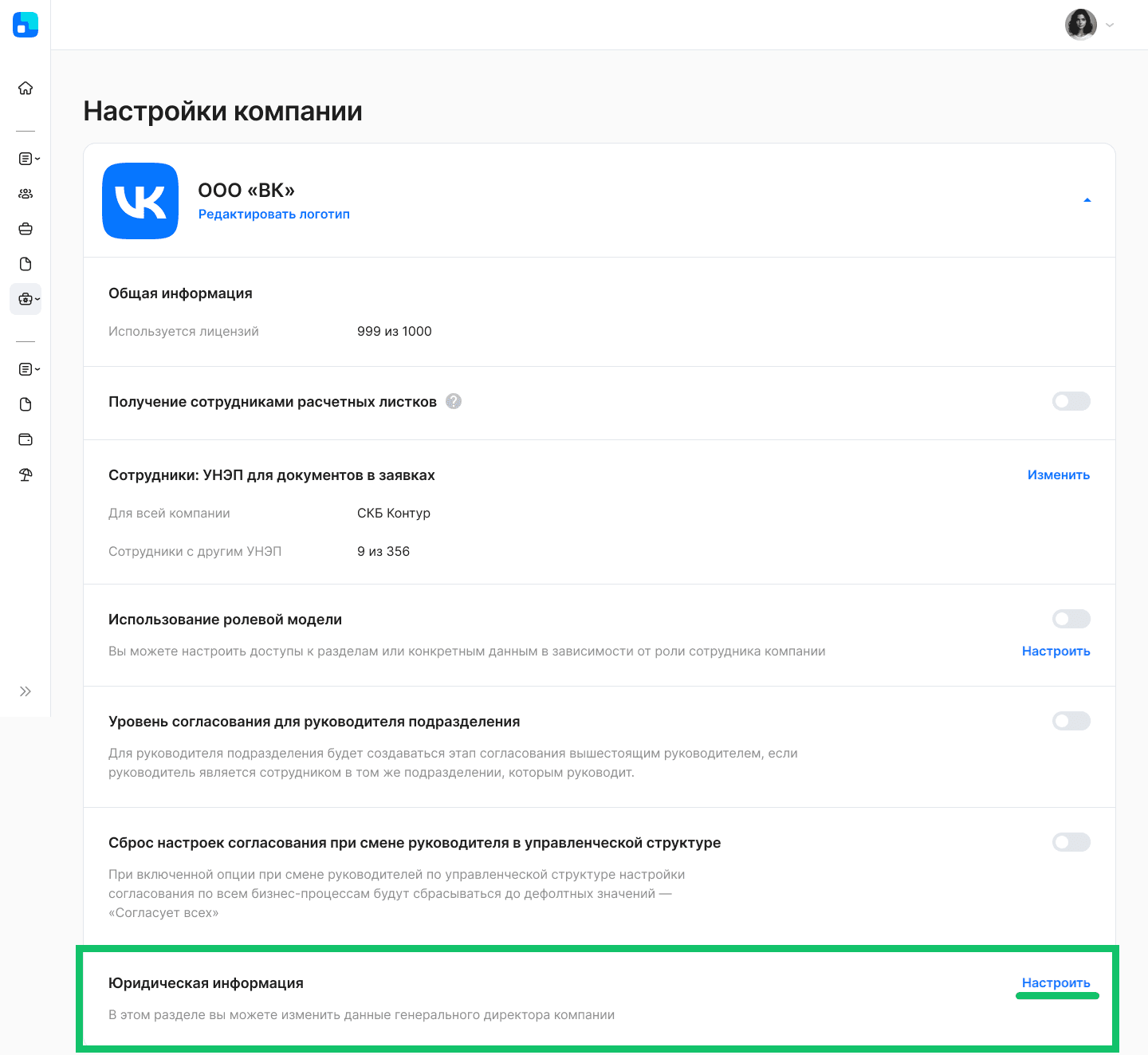
Task: Open the wallet icon in sidebar
Action: click(x=26, y=439)
